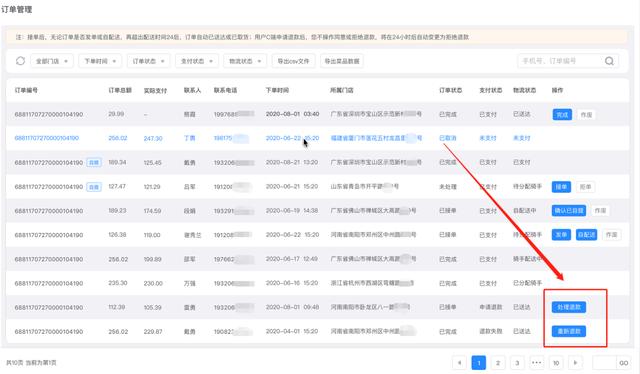This screenshot has width=640, height=374.
Task: Click the 2020-04-01 15:20 order time
Action: coord(292,331)
